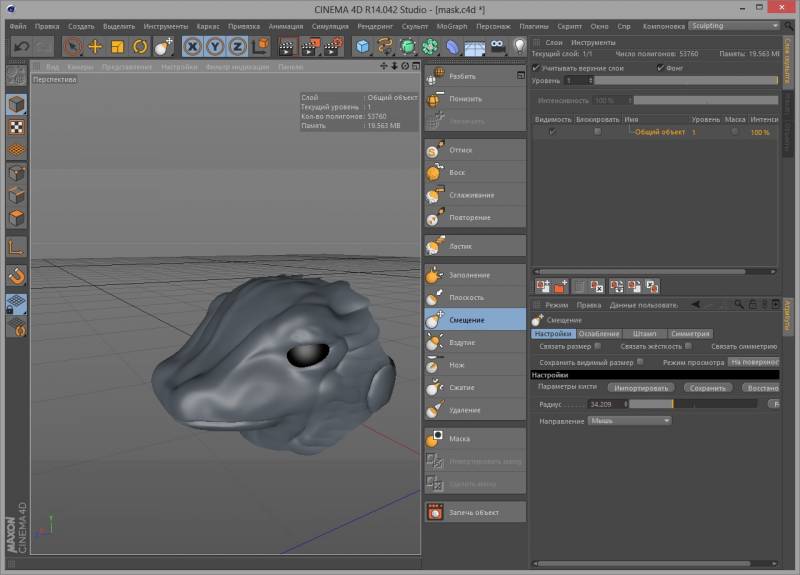Click the Импортировать button
800x575 pixels.
coord(641,388)
